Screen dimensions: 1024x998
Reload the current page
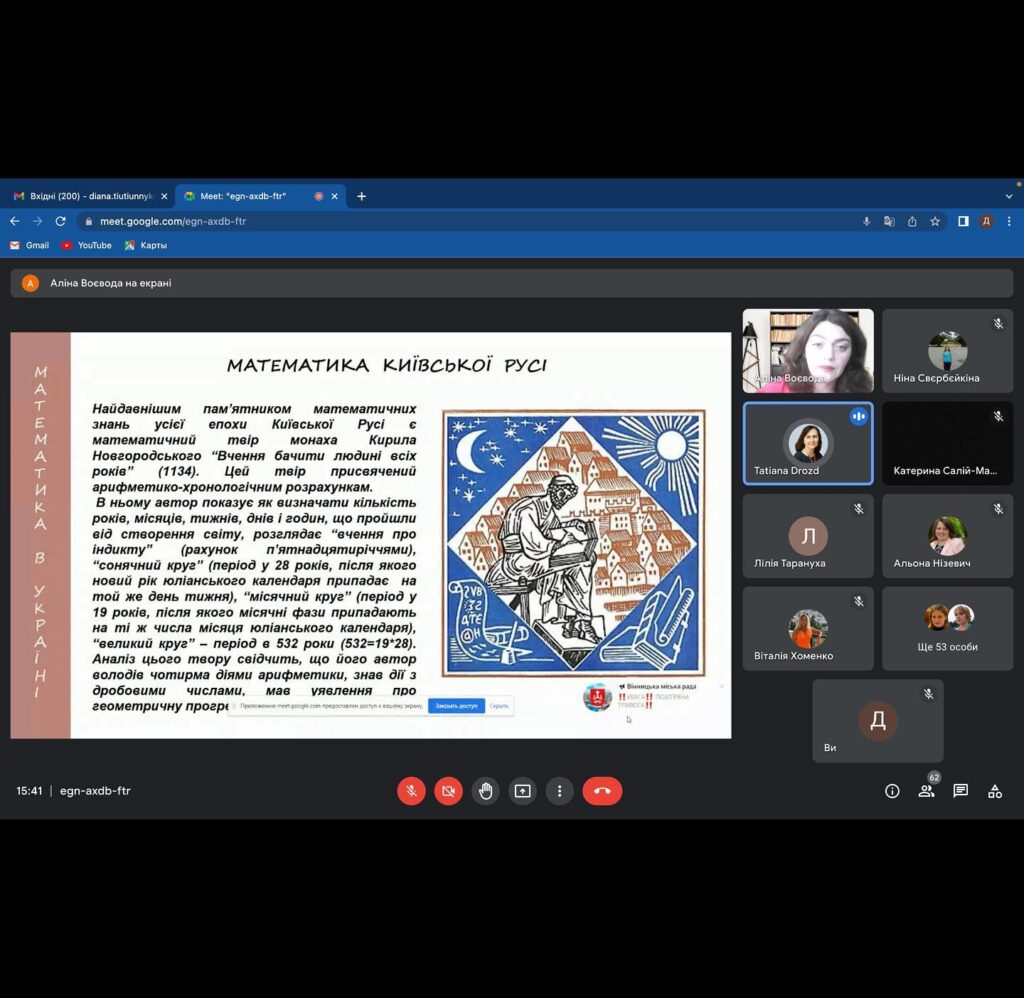[61, 221]
